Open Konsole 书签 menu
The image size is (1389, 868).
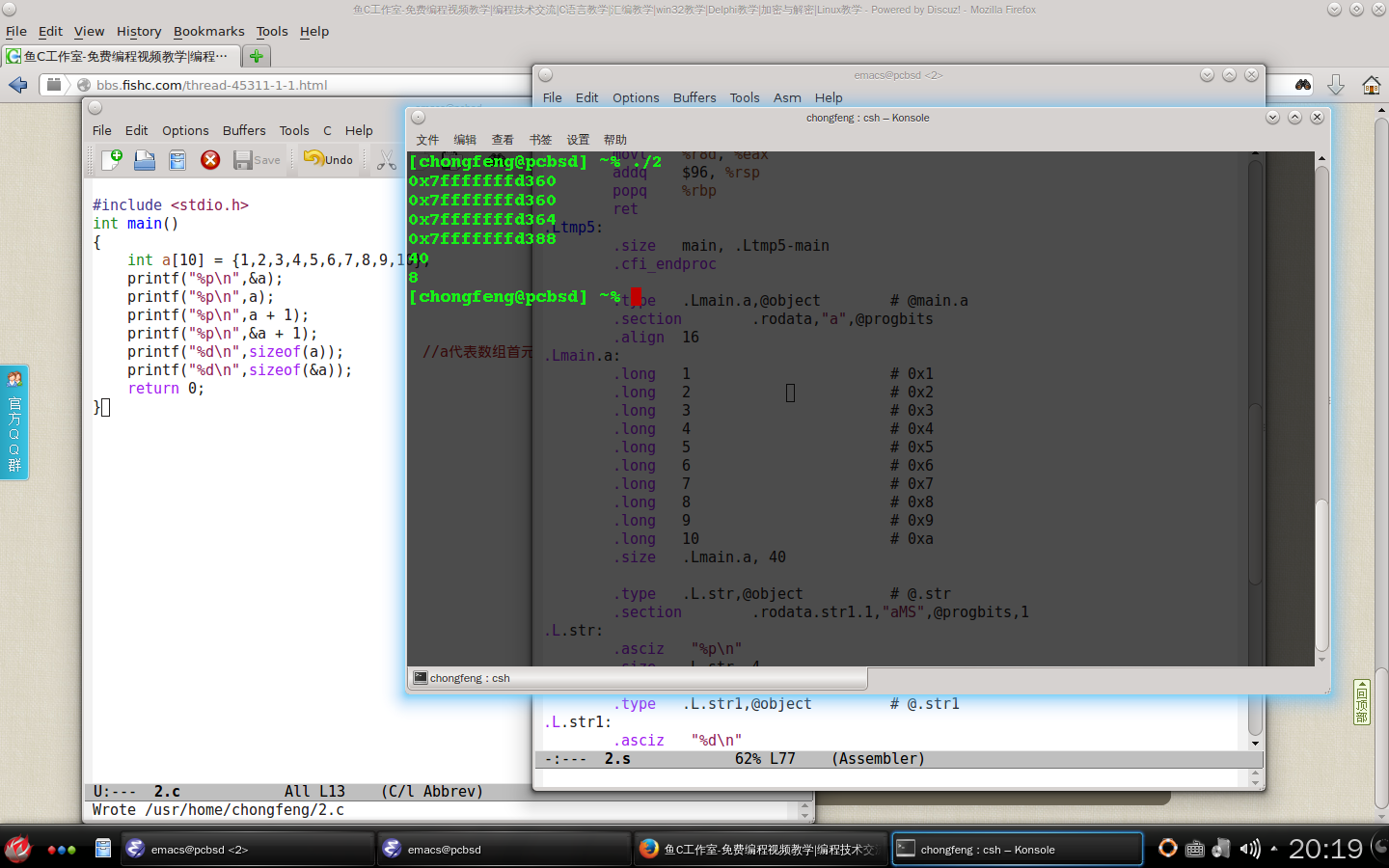(540, 140)
